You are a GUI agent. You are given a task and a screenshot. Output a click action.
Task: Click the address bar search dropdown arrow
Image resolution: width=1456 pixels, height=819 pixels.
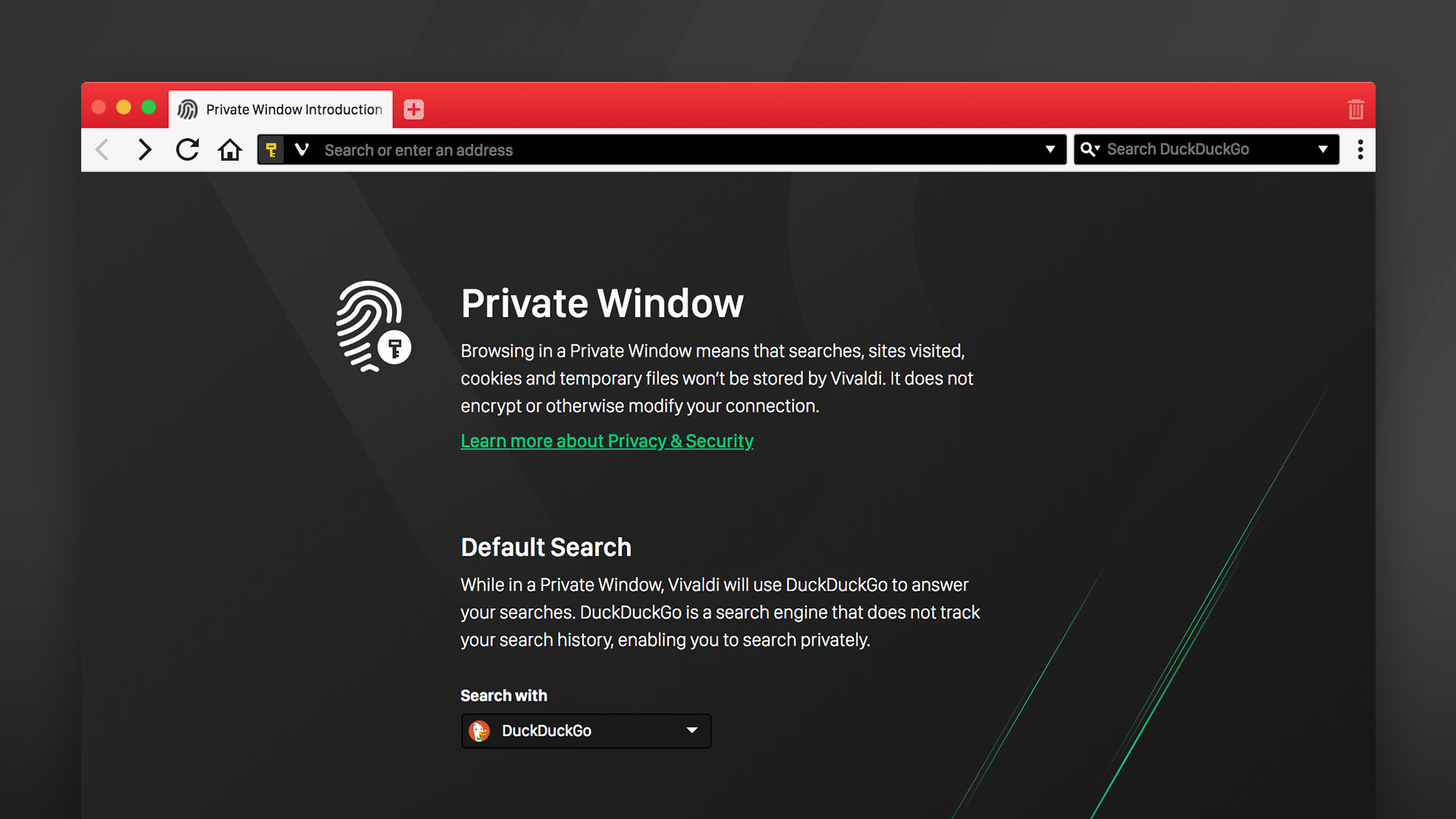1049,150
